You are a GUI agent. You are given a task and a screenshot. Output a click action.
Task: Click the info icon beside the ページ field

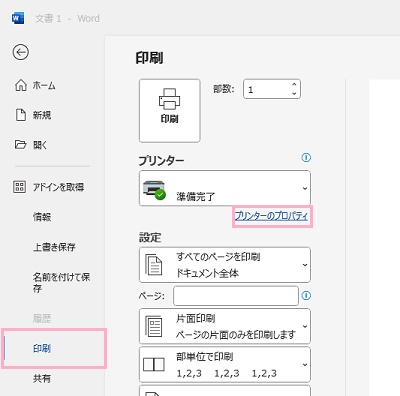coord(306,295)
